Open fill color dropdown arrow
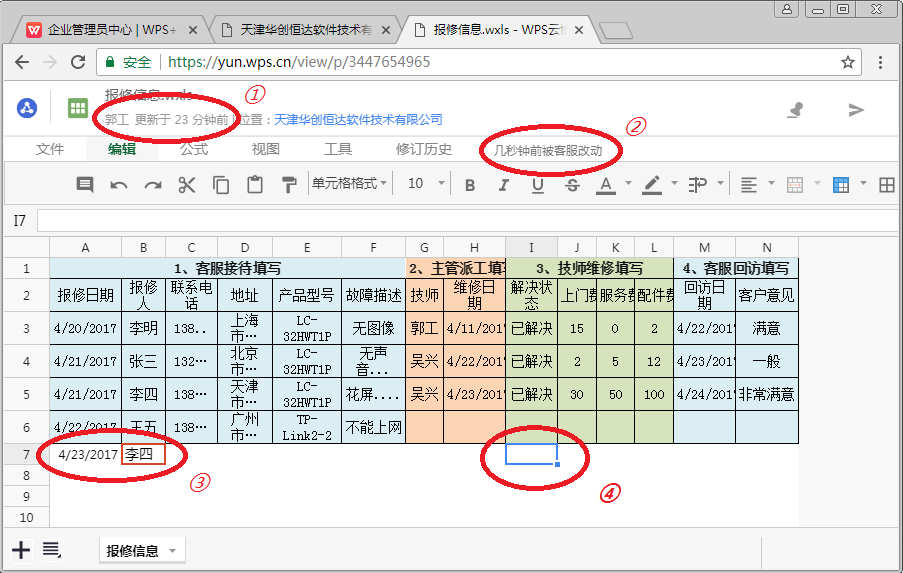The width and height of the screenshot is (903, 573). (674, 183)
